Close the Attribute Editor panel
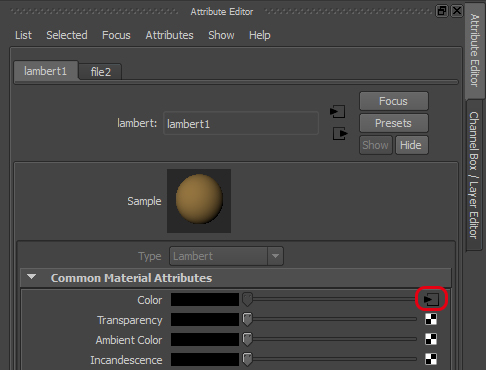486x370 pixels. [x=457, y=11]
